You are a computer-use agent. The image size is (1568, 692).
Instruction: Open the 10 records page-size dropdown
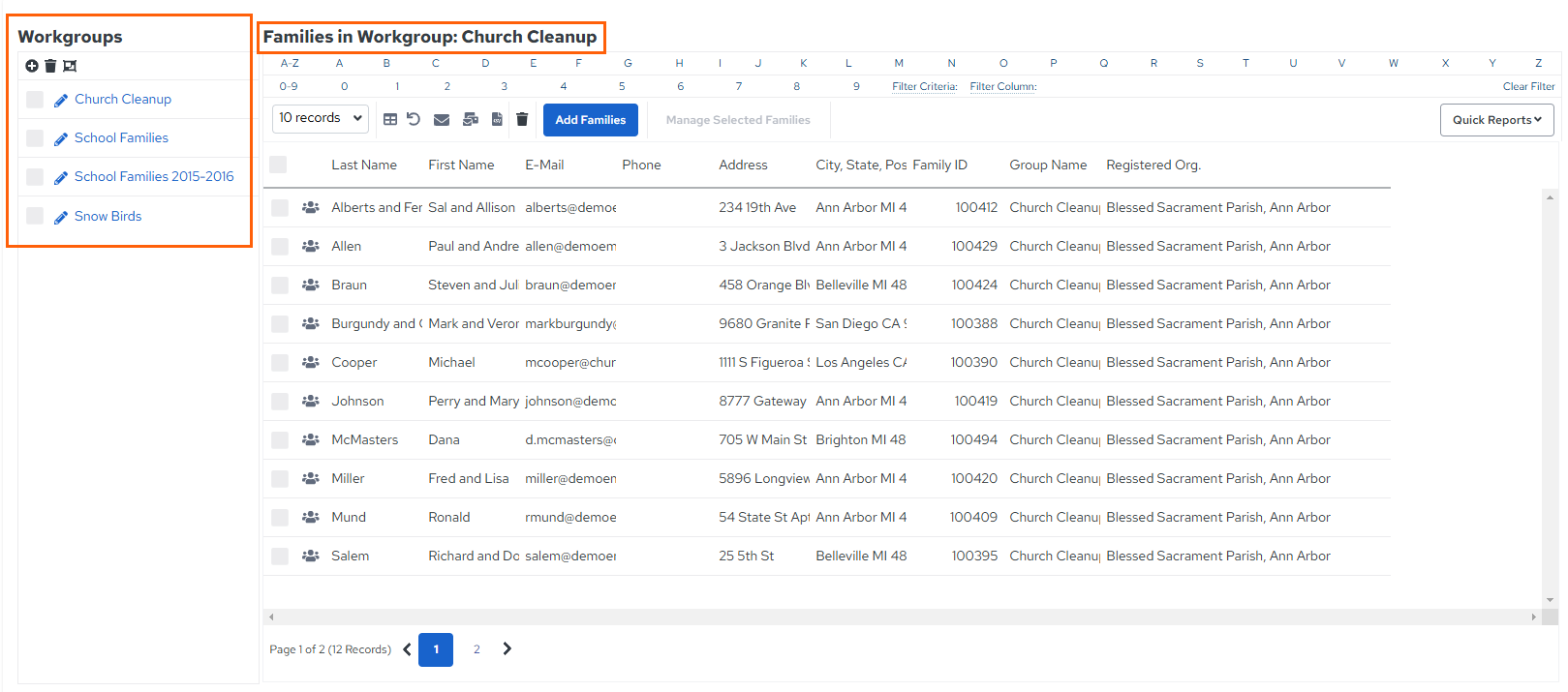321,118
